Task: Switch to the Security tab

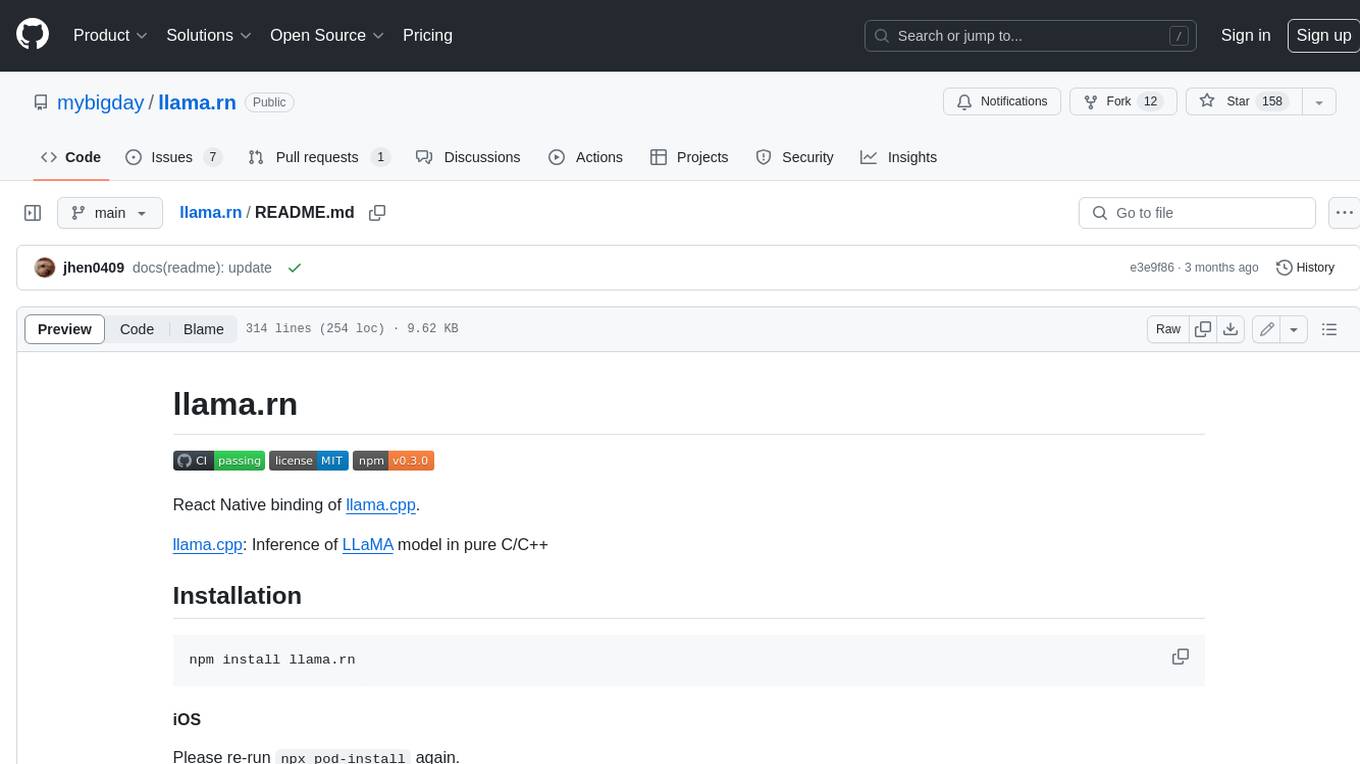Action: pos(795,157)
